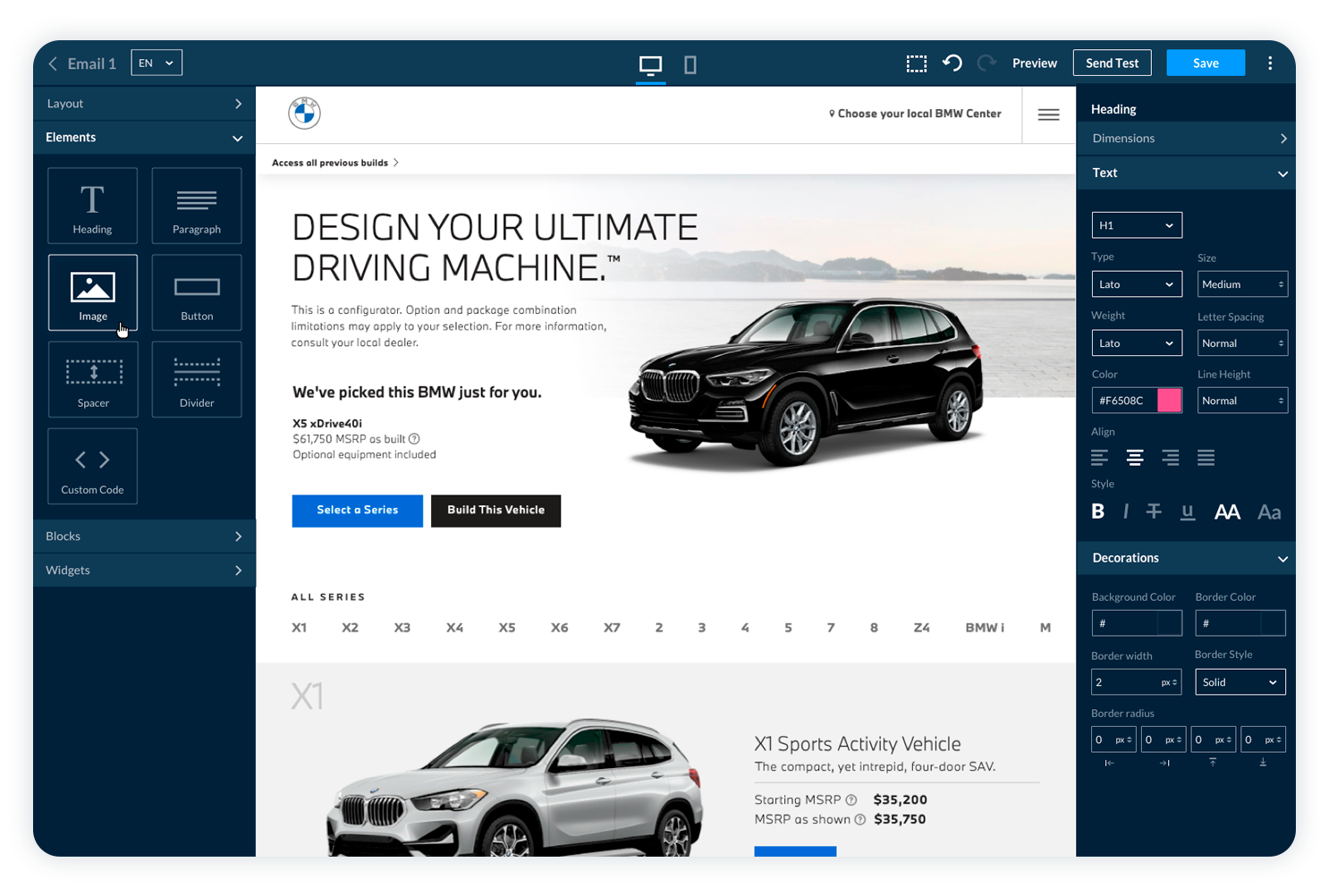Click the info icon next to MSRP as built
The image size is (1337, 896).
tap(414, 439)
